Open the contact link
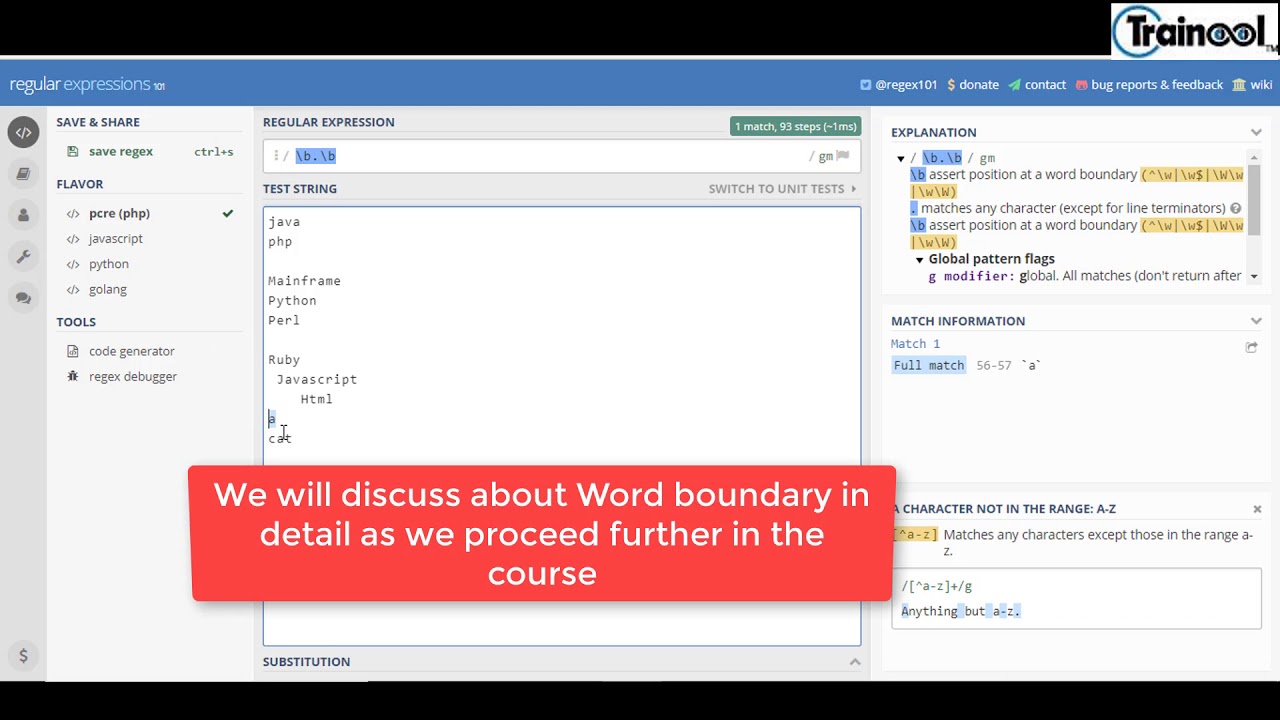The height and width of the screenshot is (720, 1280). 1037,85
